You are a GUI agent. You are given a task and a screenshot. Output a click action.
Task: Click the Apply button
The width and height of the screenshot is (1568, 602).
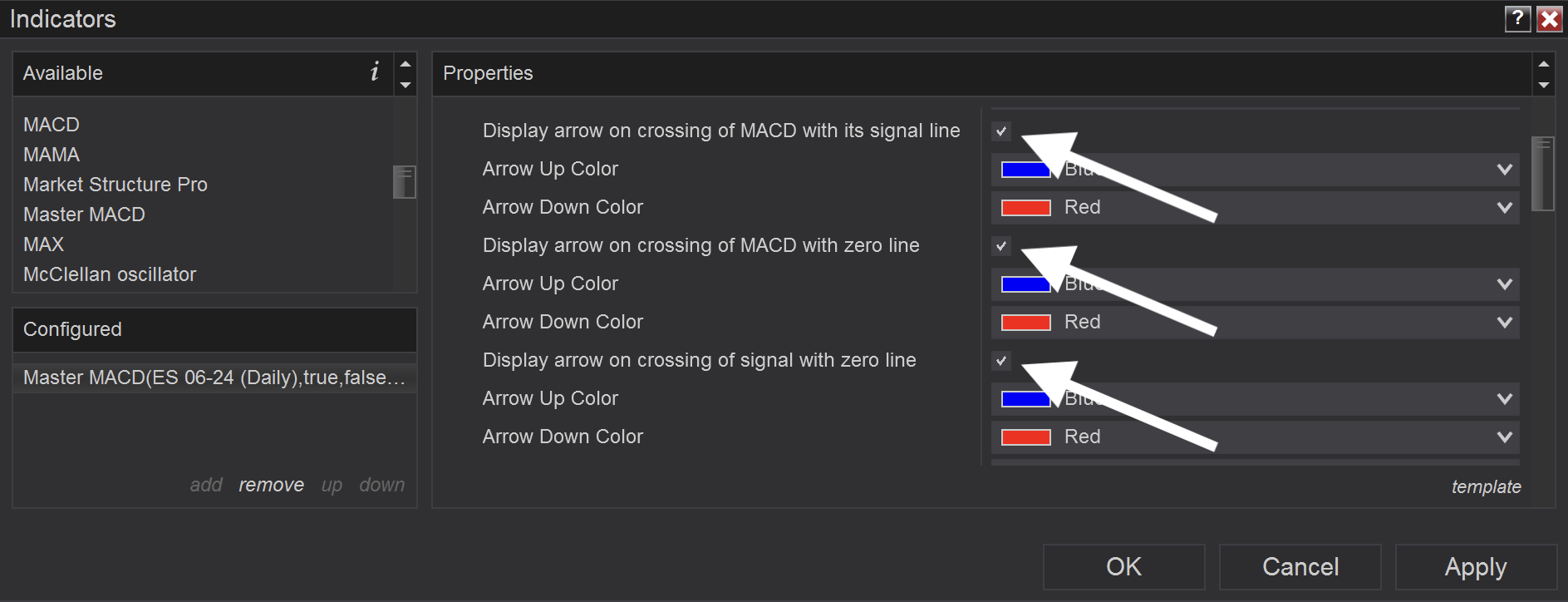tap(1476, 567)
